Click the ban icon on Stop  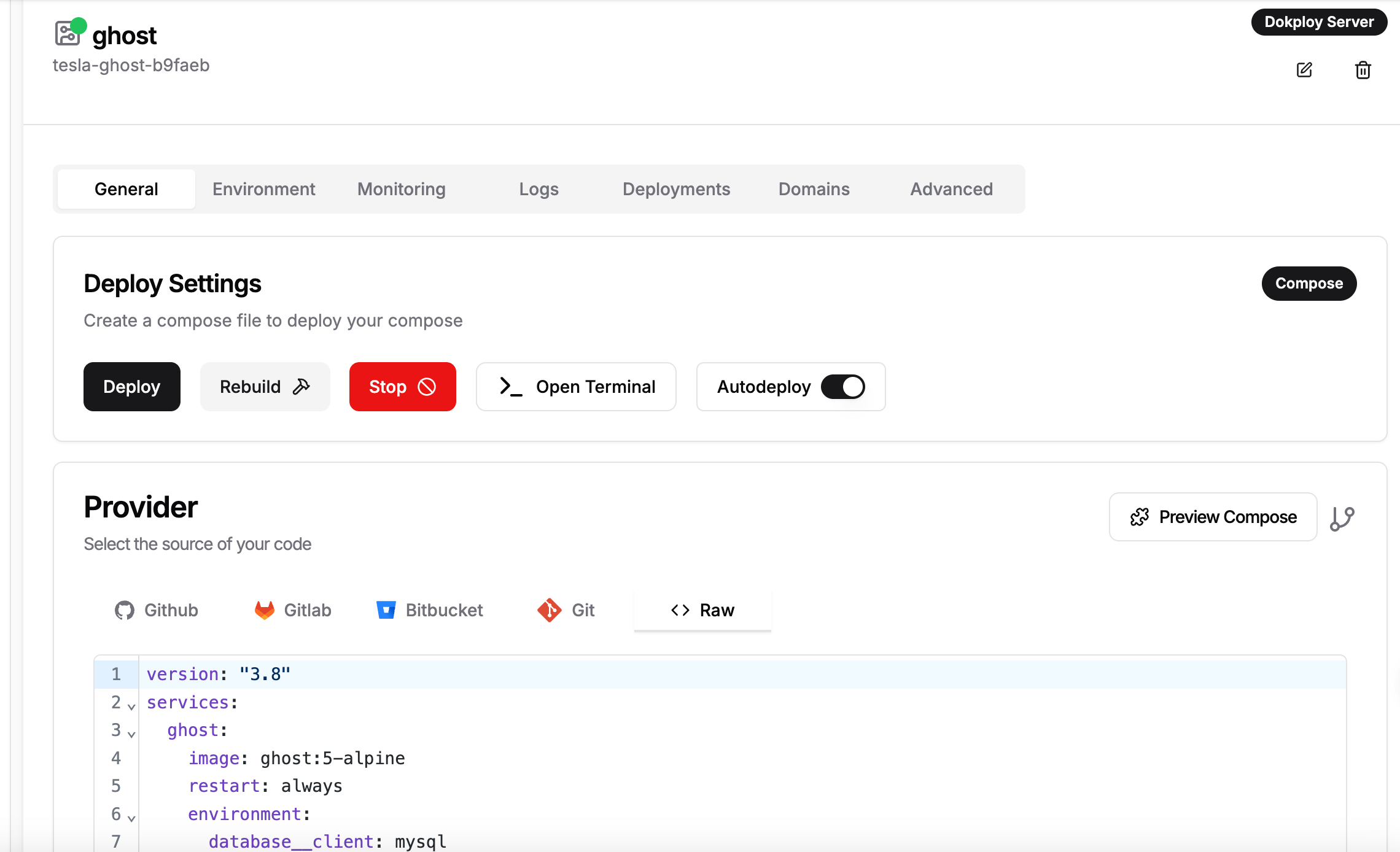[427, 387]
